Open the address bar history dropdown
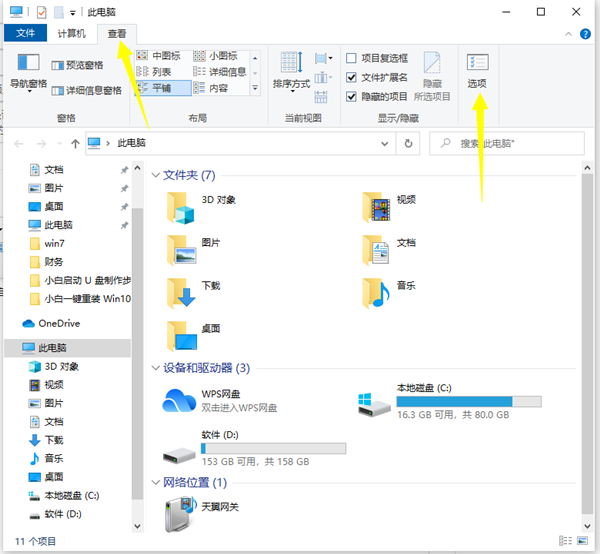Image resolution: width=600 pixels, height=554 pixels. tap(386, 144)
